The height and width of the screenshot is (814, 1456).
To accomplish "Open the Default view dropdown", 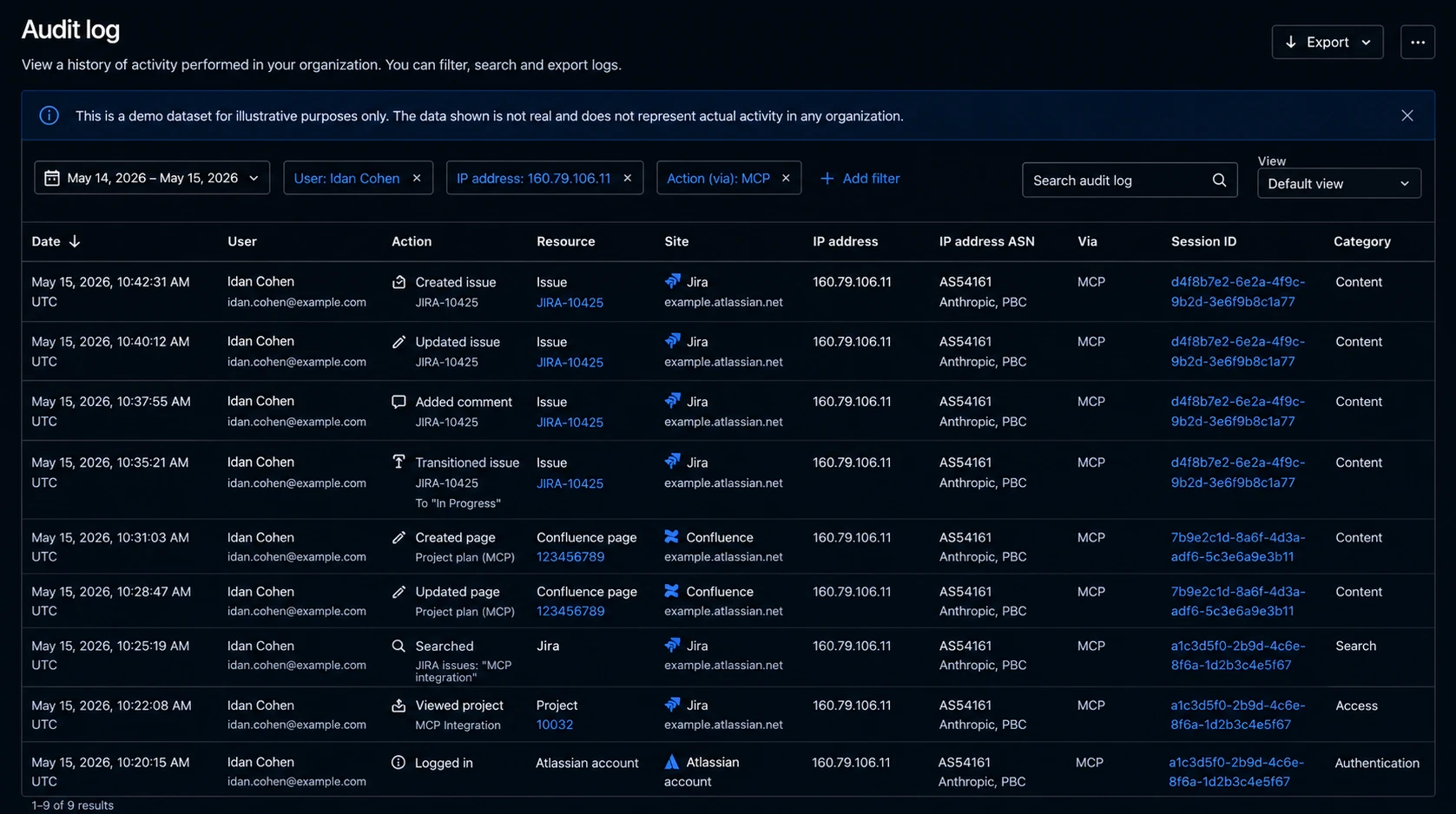I will pyautogui.click(x=1339, y=183).
